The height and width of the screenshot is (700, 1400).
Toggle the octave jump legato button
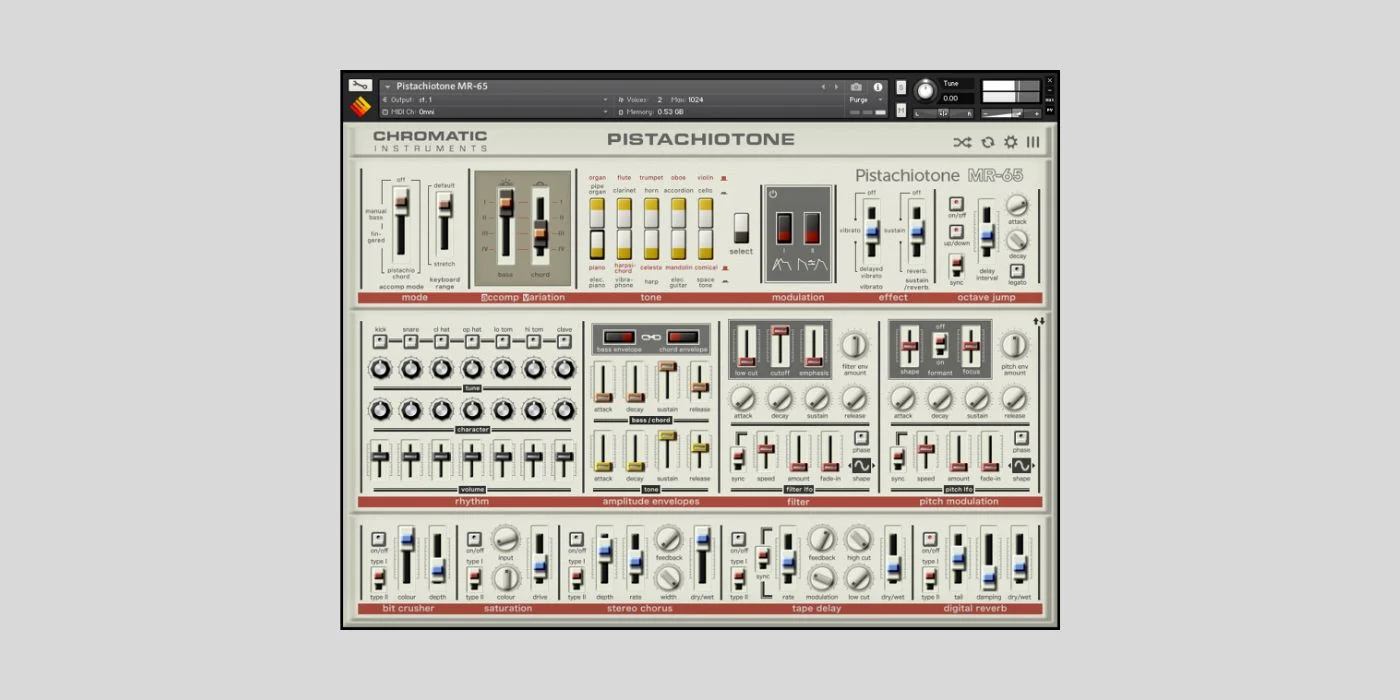1017,270
